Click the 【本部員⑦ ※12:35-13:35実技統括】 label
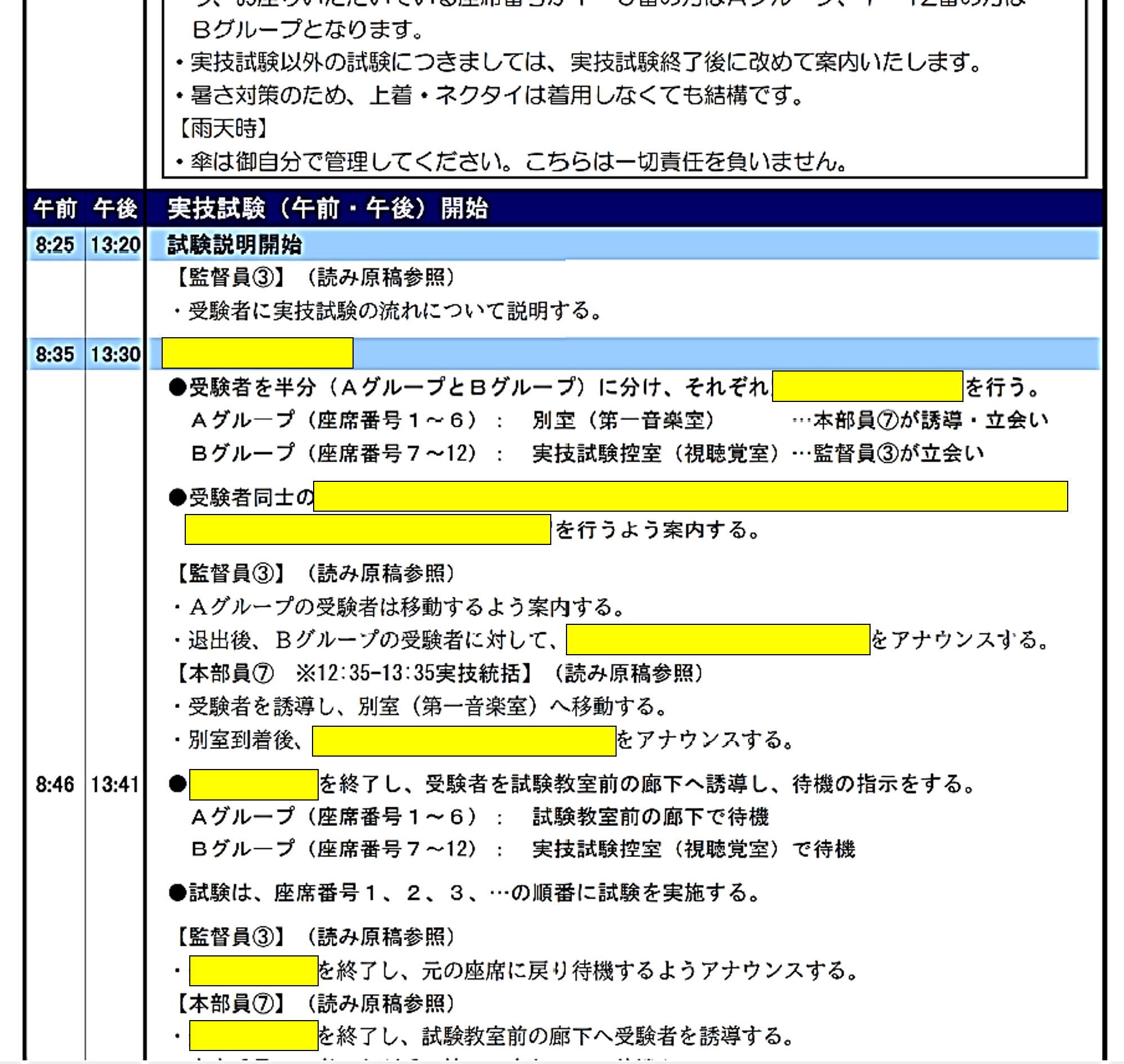Image resolution: width=1124 pixels, height=1064 pixels. (x=354, y=673)
